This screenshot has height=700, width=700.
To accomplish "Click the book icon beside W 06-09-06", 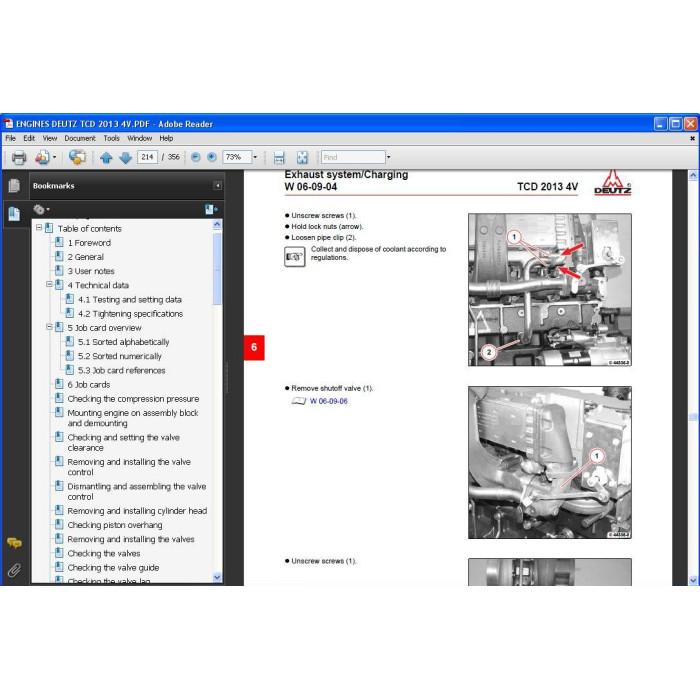I will coord(299,401).
